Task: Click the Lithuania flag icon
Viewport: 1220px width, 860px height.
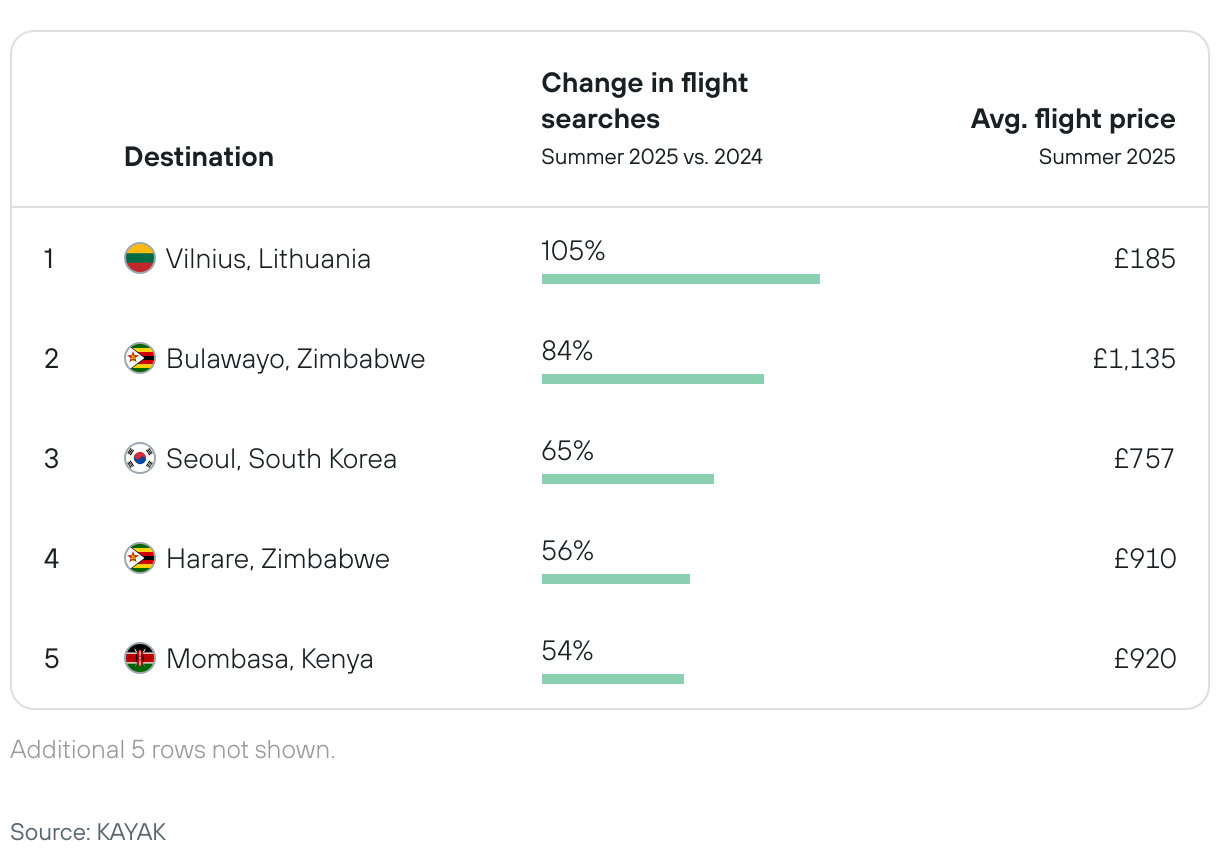Action: 139,259
